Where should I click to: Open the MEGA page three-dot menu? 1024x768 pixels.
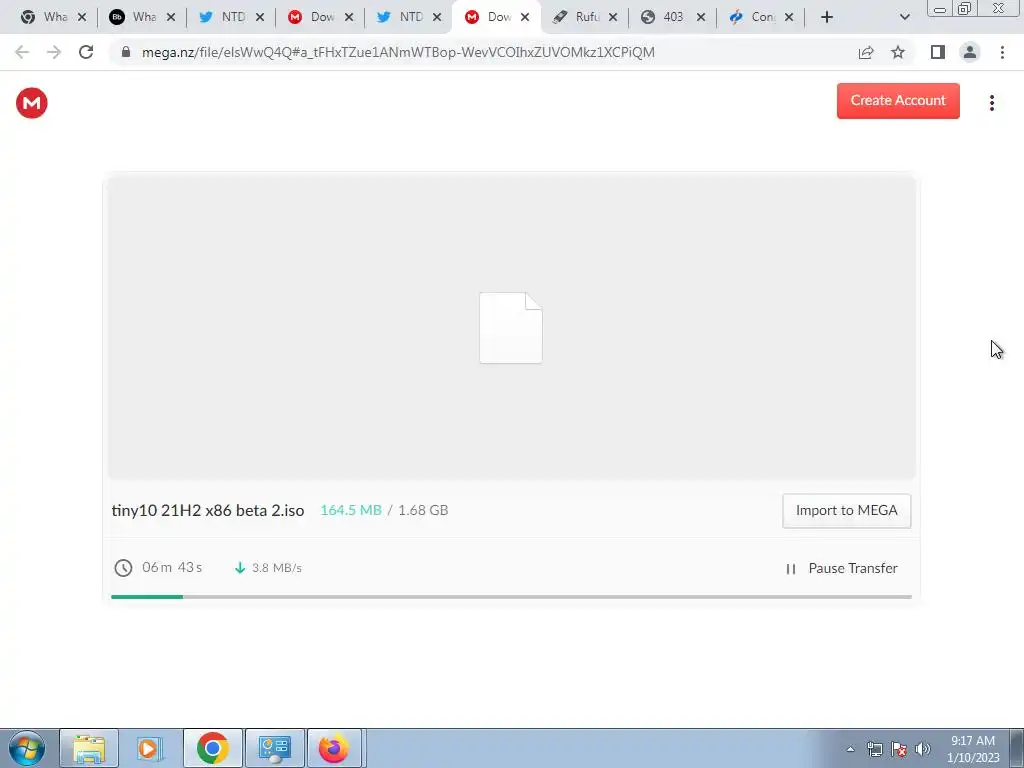[991, 103]
